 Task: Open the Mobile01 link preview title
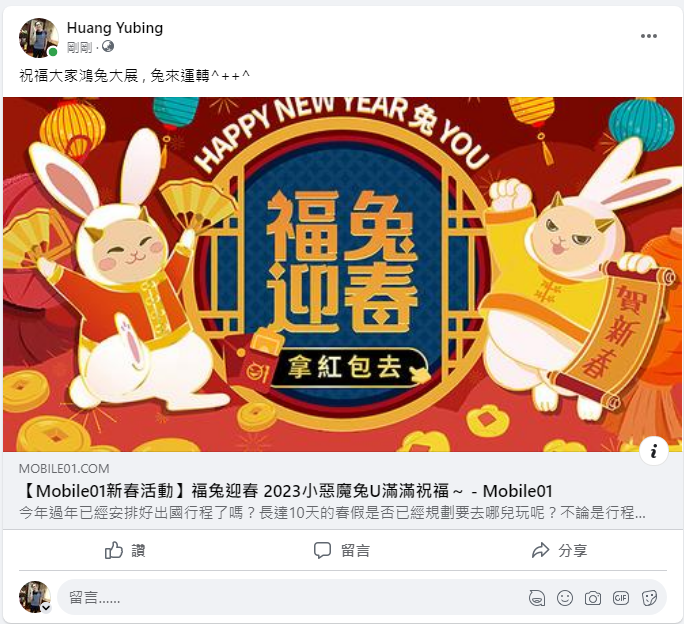pyautogui.click(x=286, y=491)
